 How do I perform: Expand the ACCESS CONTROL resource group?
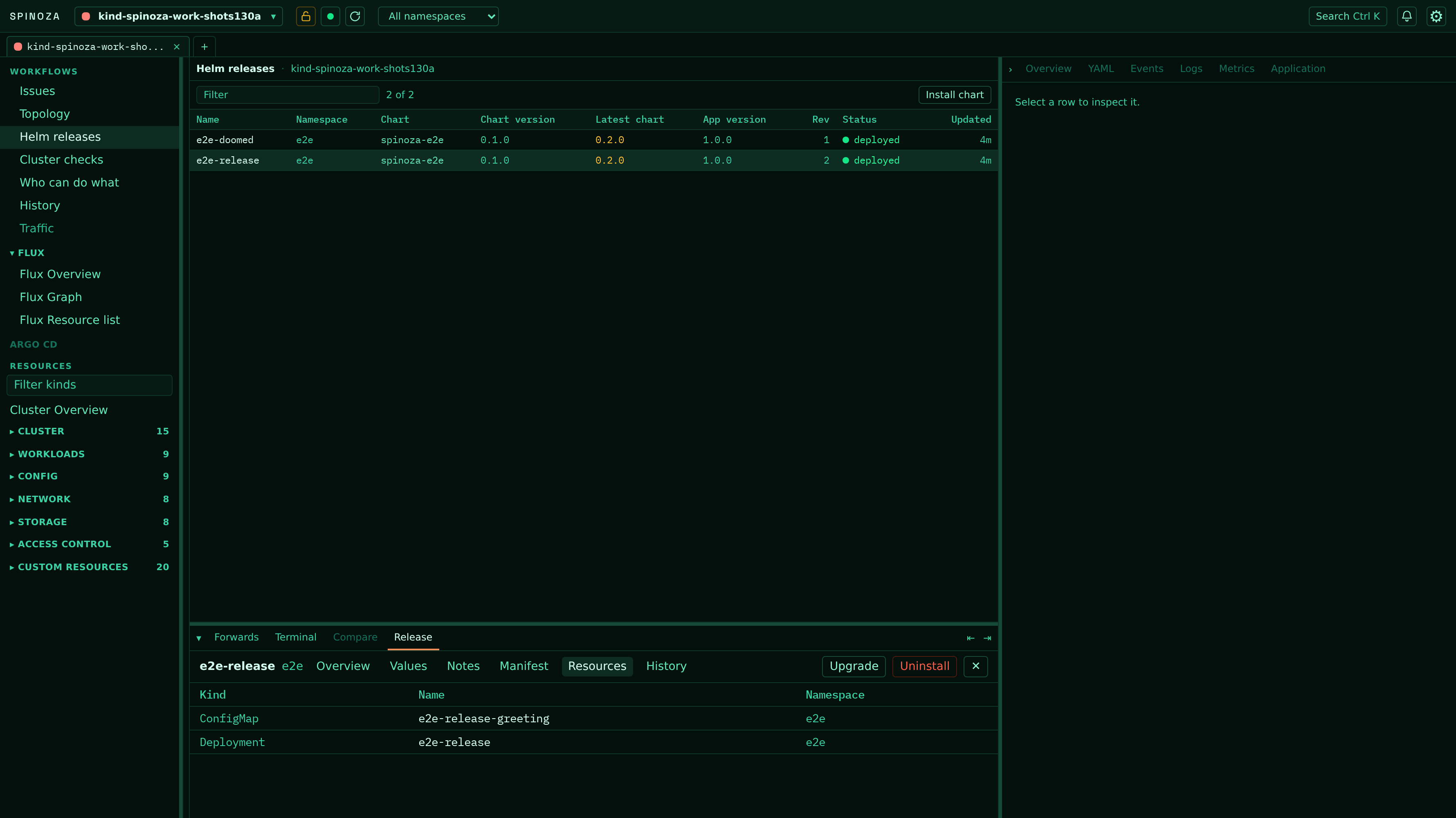[x=89, y=544]
